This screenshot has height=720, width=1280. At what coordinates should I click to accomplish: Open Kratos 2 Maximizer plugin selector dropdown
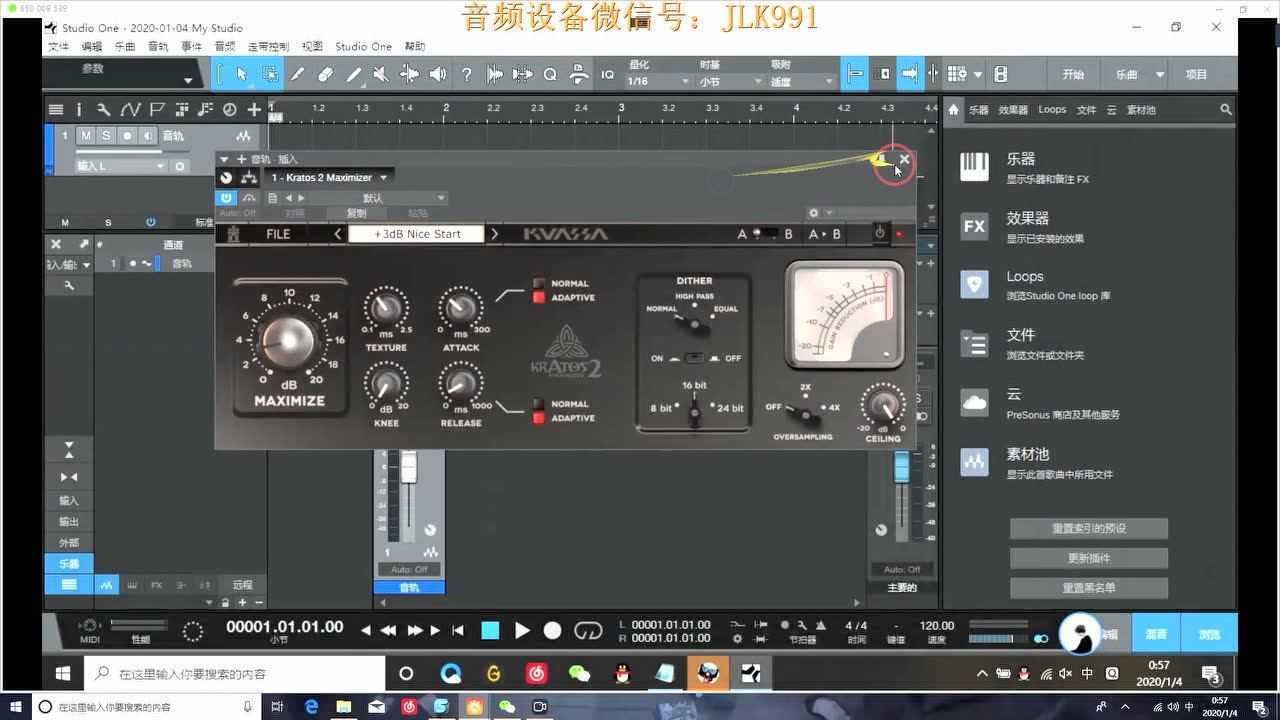329,178
